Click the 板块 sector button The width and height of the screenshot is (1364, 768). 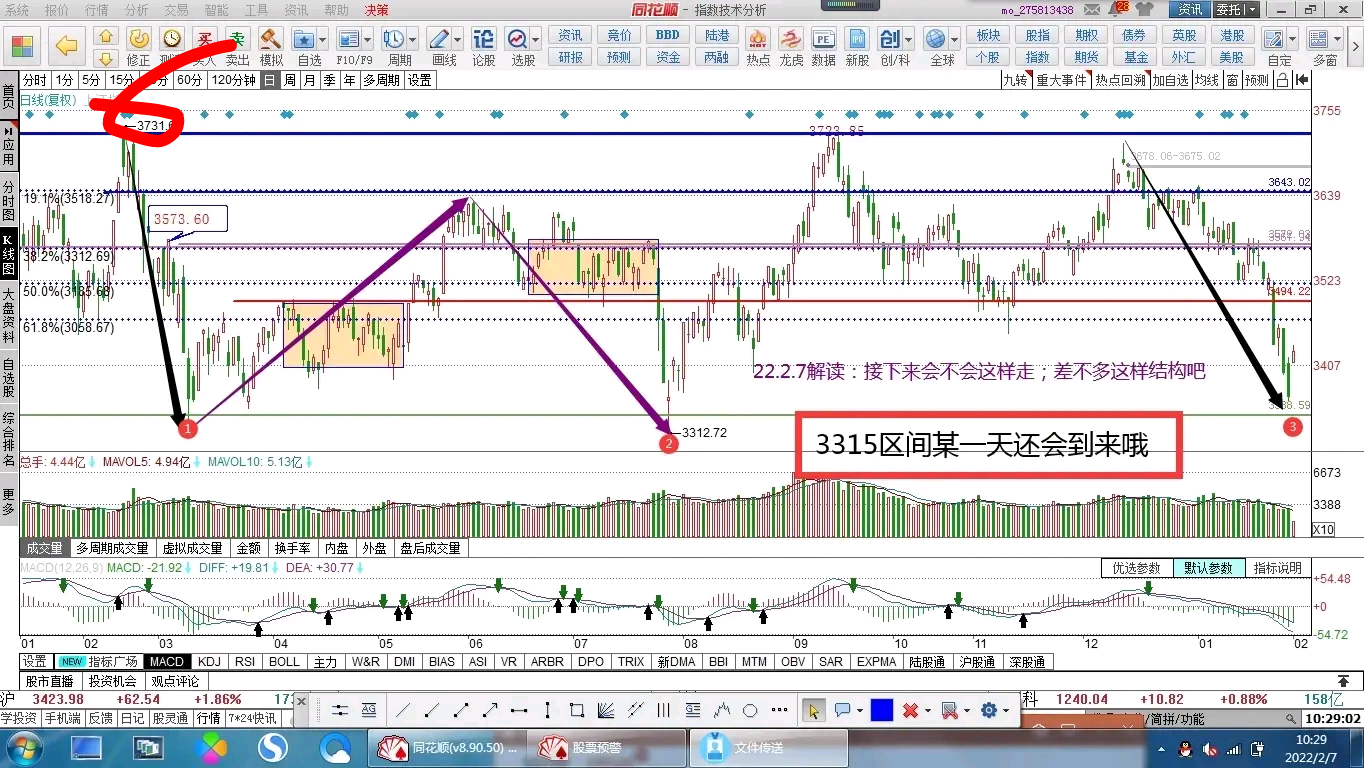point(988,35)
